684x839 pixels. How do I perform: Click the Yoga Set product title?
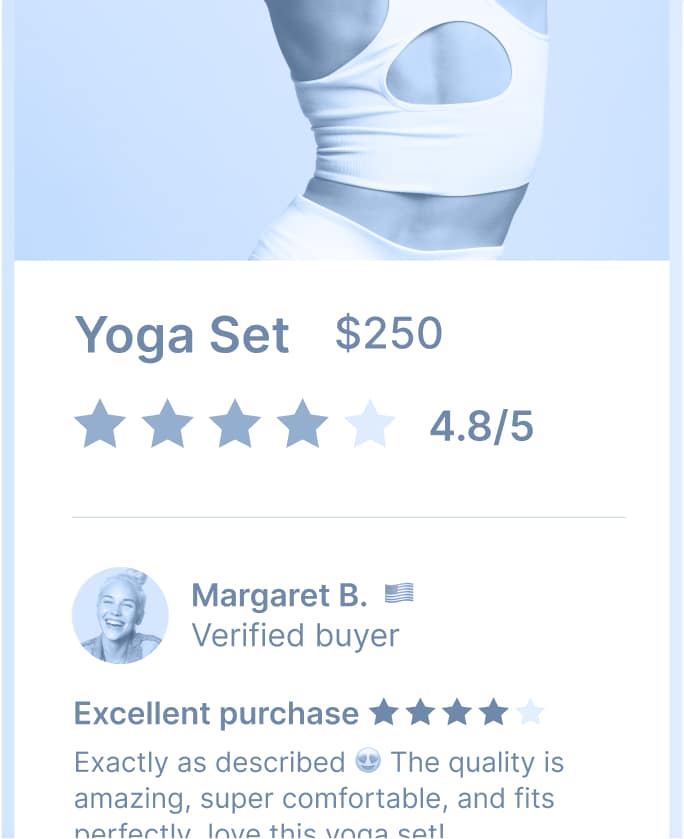182,335
